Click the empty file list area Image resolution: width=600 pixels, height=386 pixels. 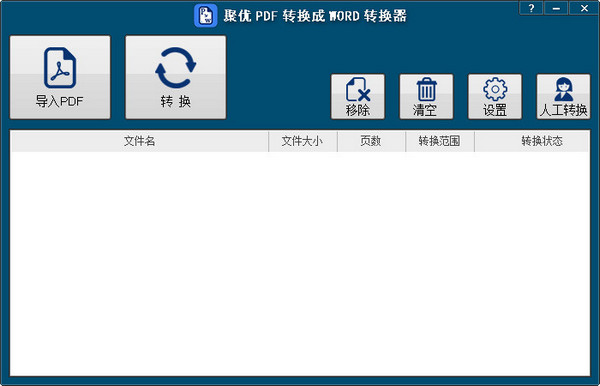click(x=300, y=263)
